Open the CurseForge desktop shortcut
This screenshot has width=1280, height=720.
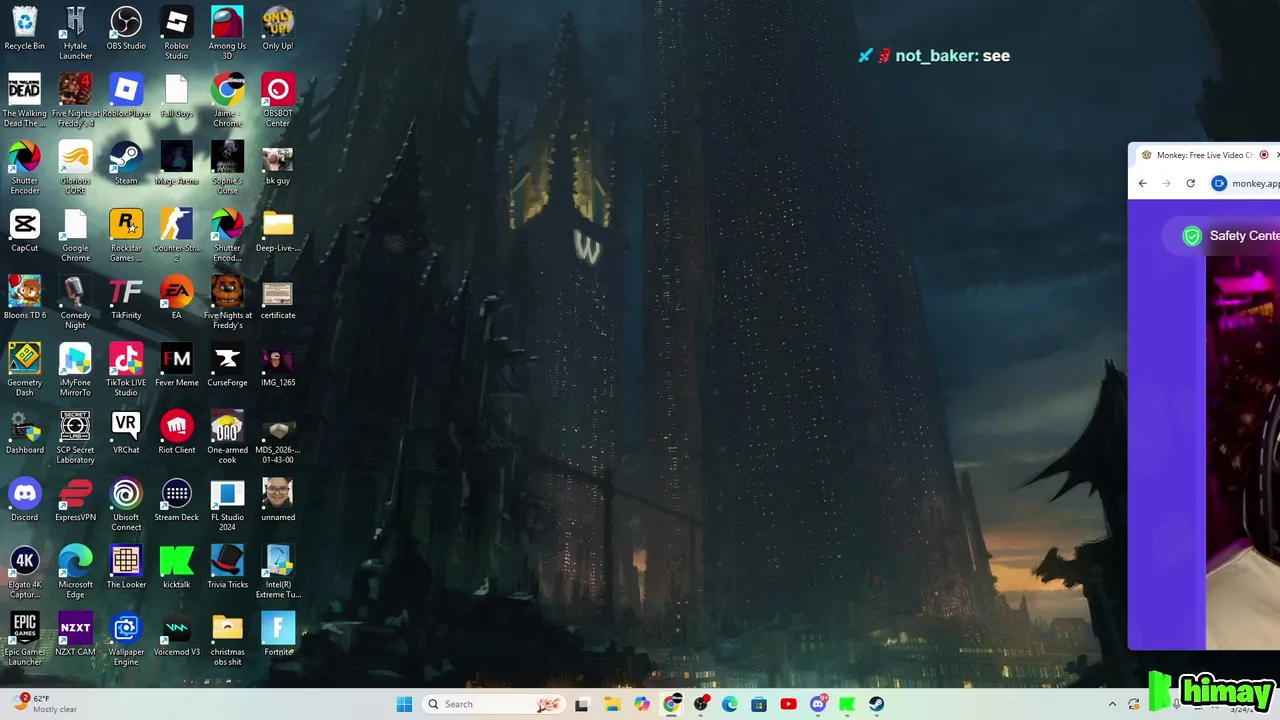coord(227,364)
